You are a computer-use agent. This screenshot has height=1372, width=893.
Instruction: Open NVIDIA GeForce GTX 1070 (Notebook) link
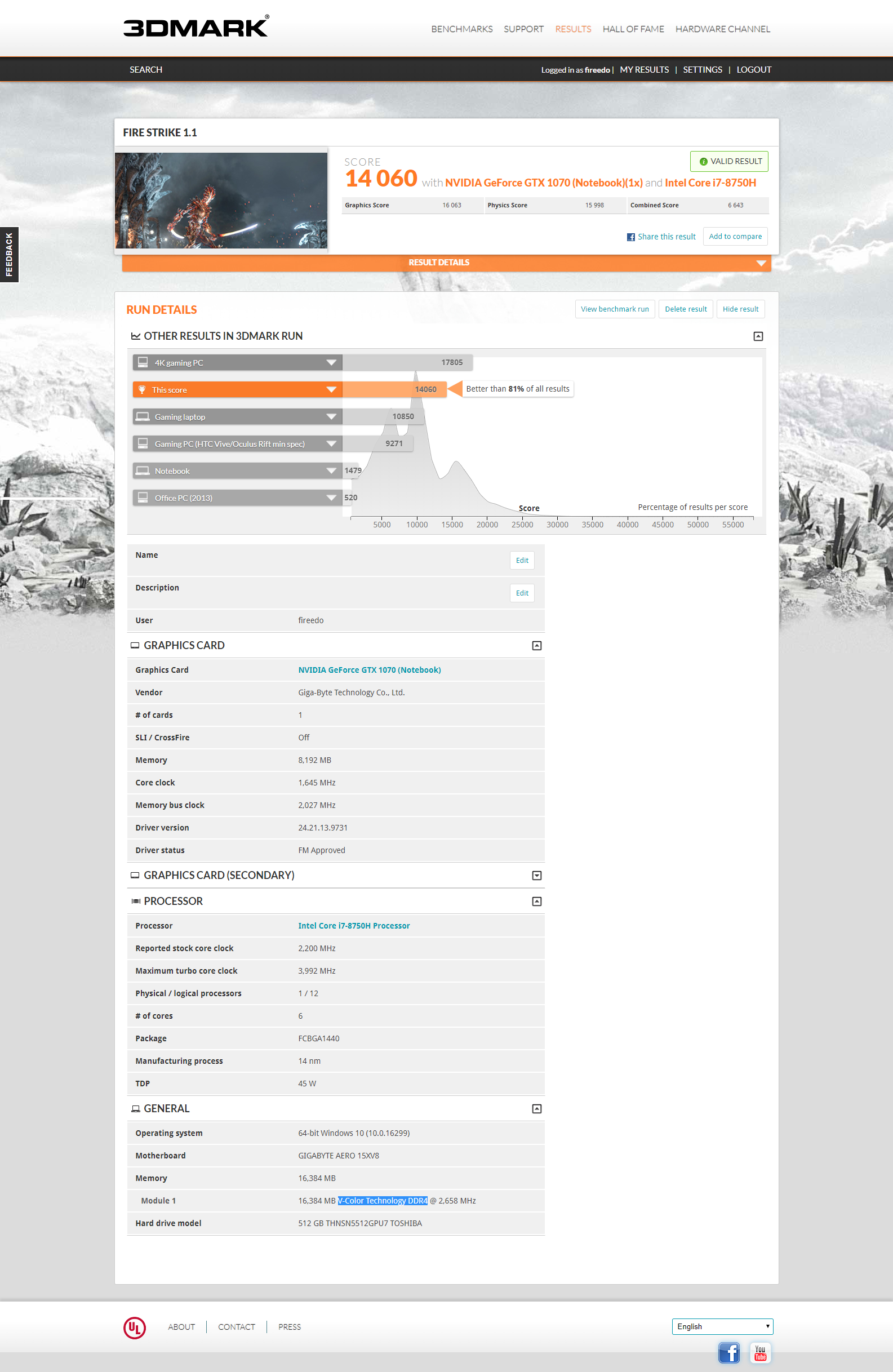(370, 670)
